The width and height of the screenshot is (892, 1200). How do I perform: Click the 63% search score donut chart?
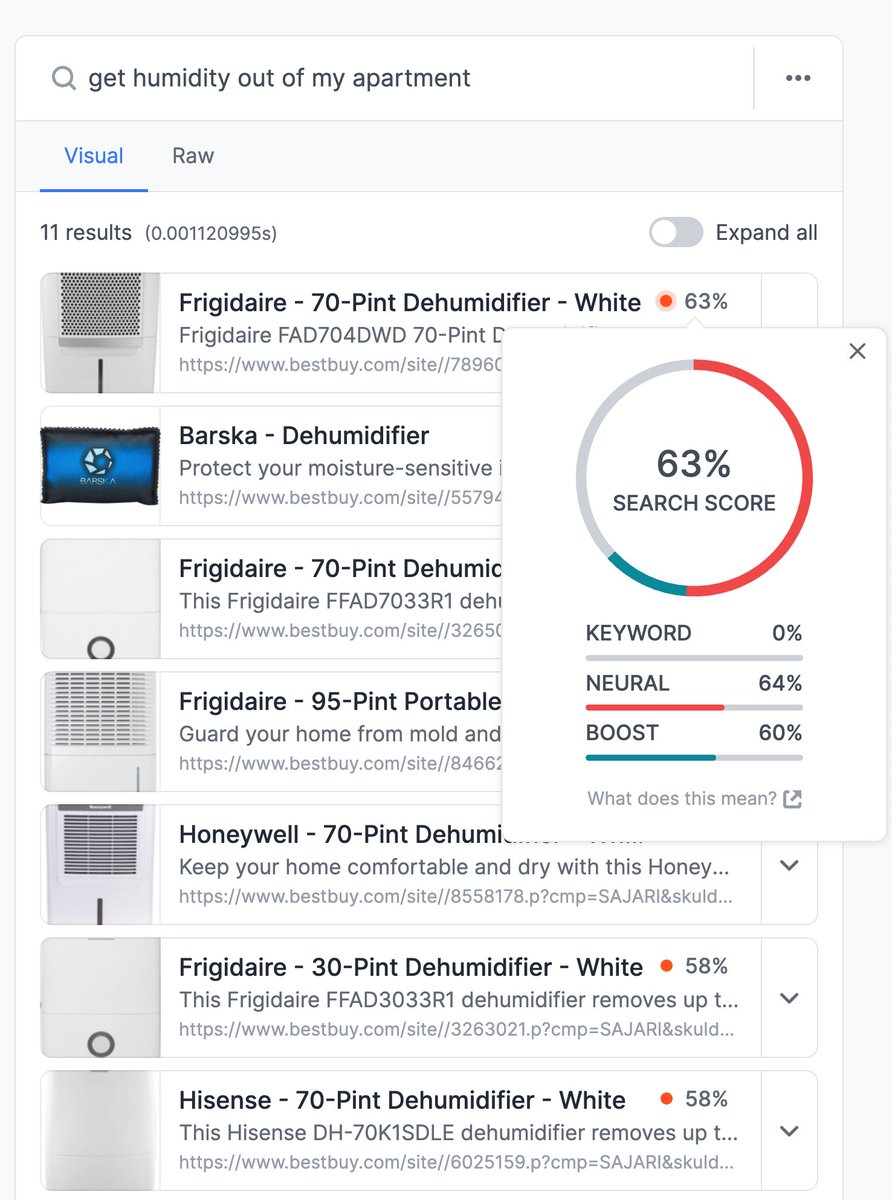tap(694, 478)
